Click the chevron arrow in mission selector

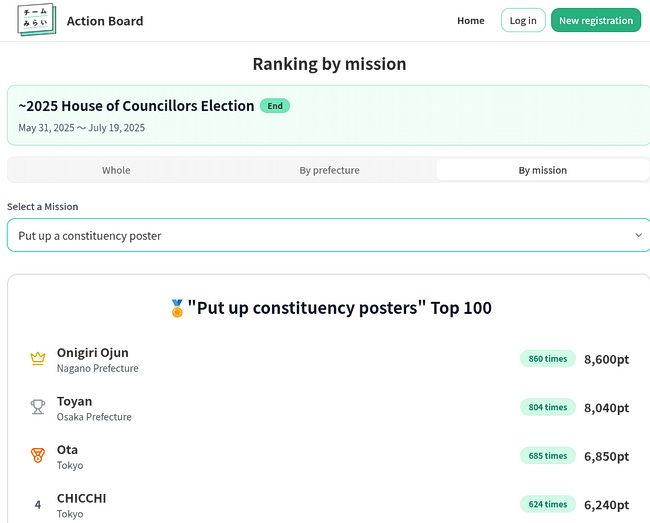[638, 235]
